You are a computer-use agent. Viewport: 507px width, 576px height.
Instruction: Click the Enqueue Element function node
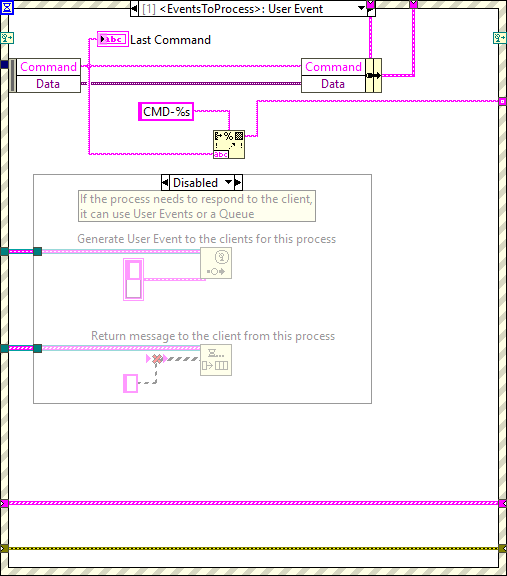coord(216,360)
